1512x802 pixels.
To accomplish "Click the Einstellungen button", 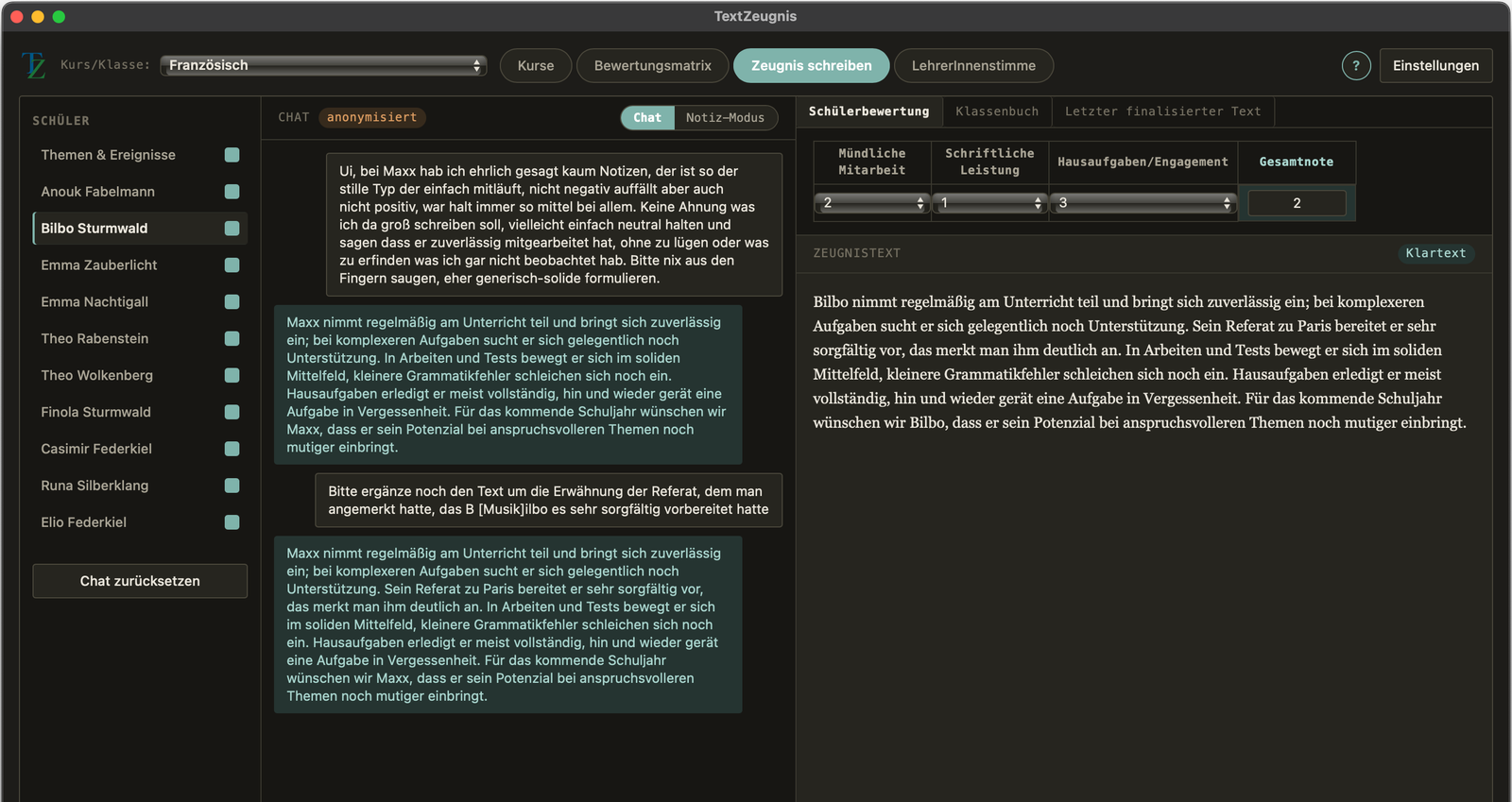I will (1435, 65).
